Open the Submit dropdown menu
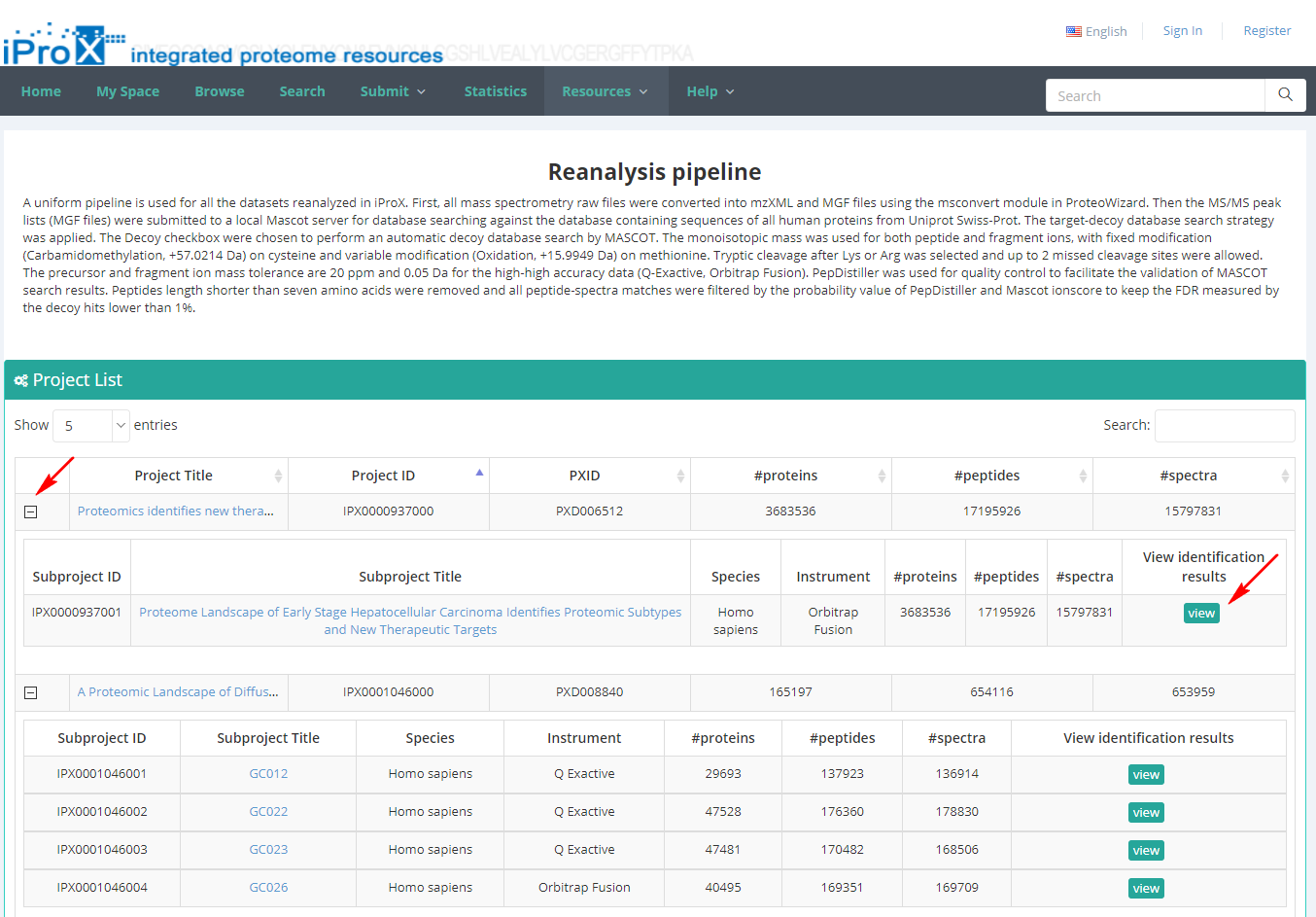The image size is (1316, 917). [x=393, y=91]
